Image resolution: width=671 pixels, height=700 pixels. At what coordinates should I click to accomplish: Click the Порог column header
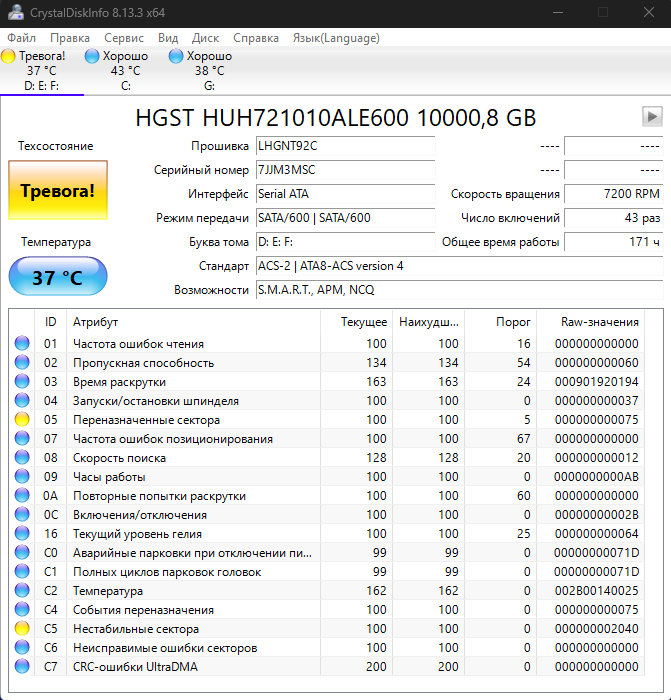click(500, 322)
